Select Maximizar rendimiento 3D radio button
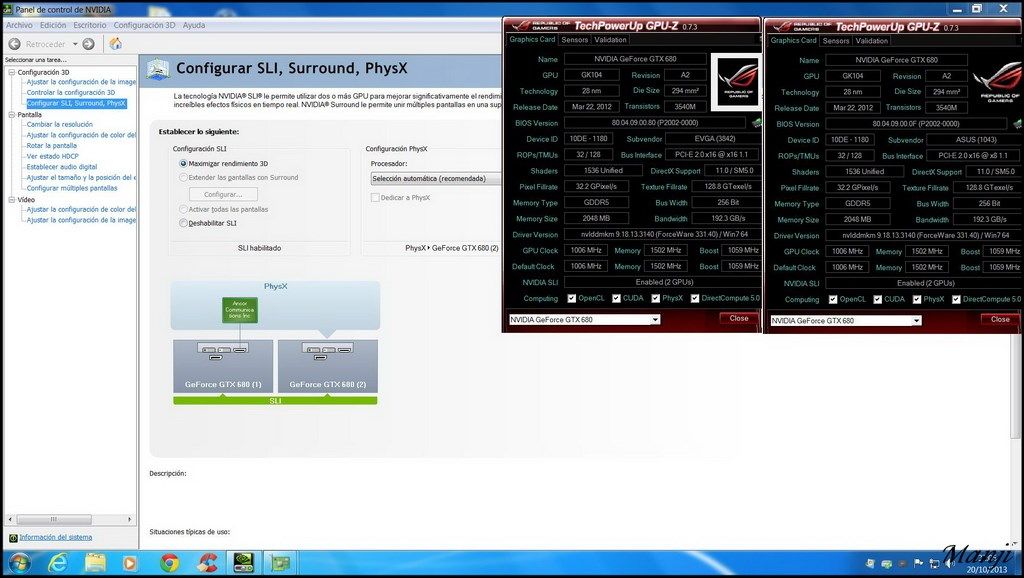Viewport: 1024px width, 578px height. 183,164
